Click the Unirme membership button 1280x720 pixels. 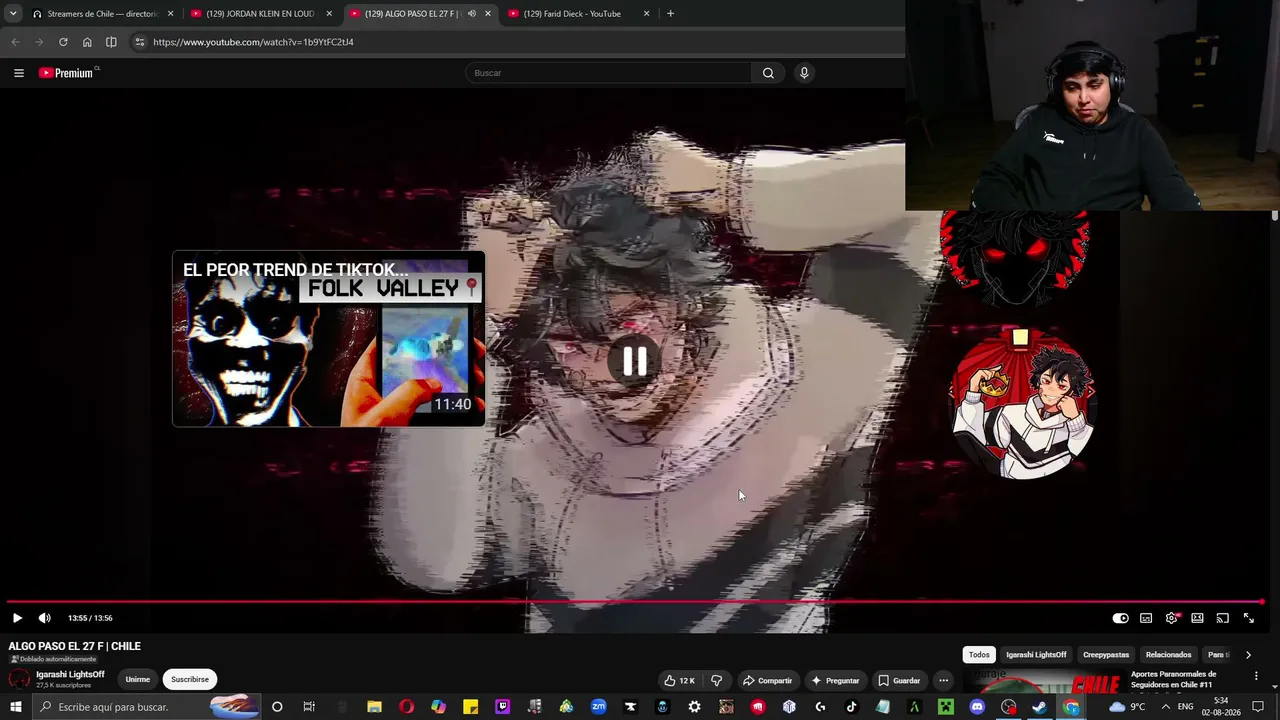138,680
